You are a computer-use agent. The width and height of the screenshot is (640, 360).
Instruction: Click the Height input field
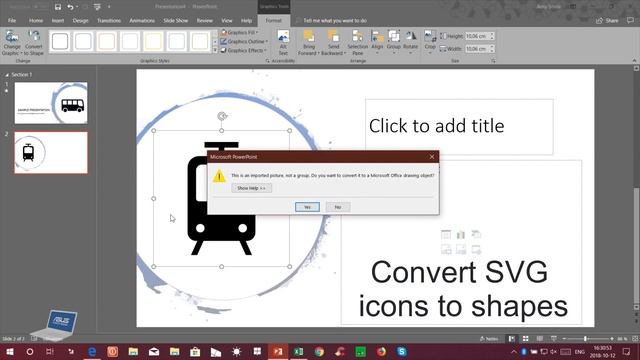476,36
